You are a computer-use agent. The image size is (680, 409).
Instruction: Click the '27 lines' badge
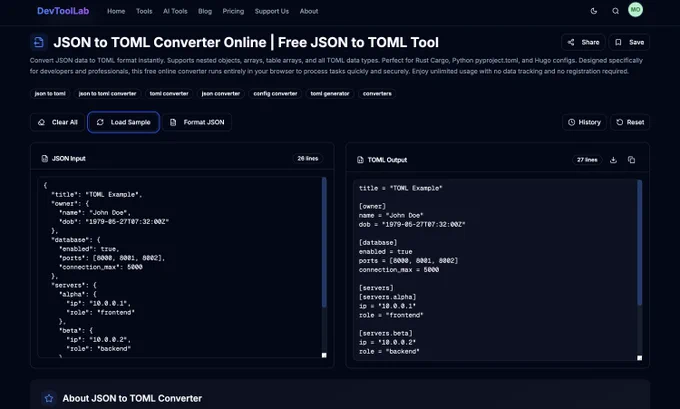[x=587, y=160]
